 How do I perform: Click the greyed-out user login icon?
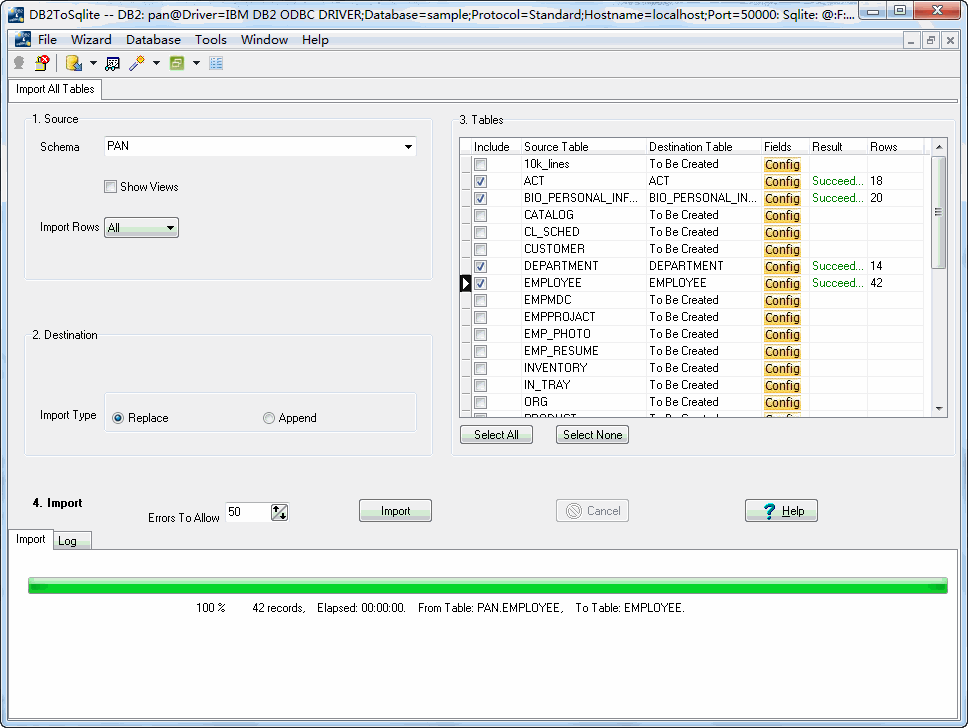click(19, 63)
